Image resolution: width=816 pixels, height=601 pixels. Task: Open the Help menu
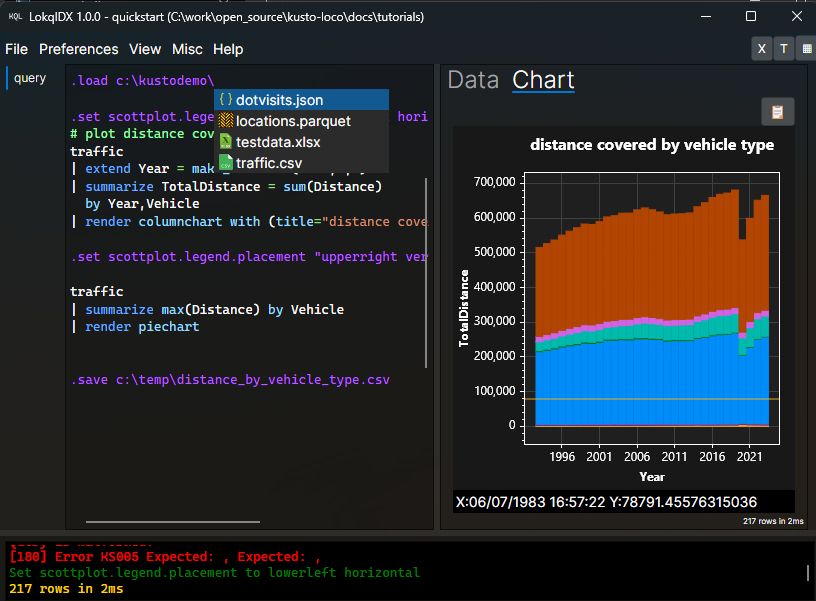point(228,49)
